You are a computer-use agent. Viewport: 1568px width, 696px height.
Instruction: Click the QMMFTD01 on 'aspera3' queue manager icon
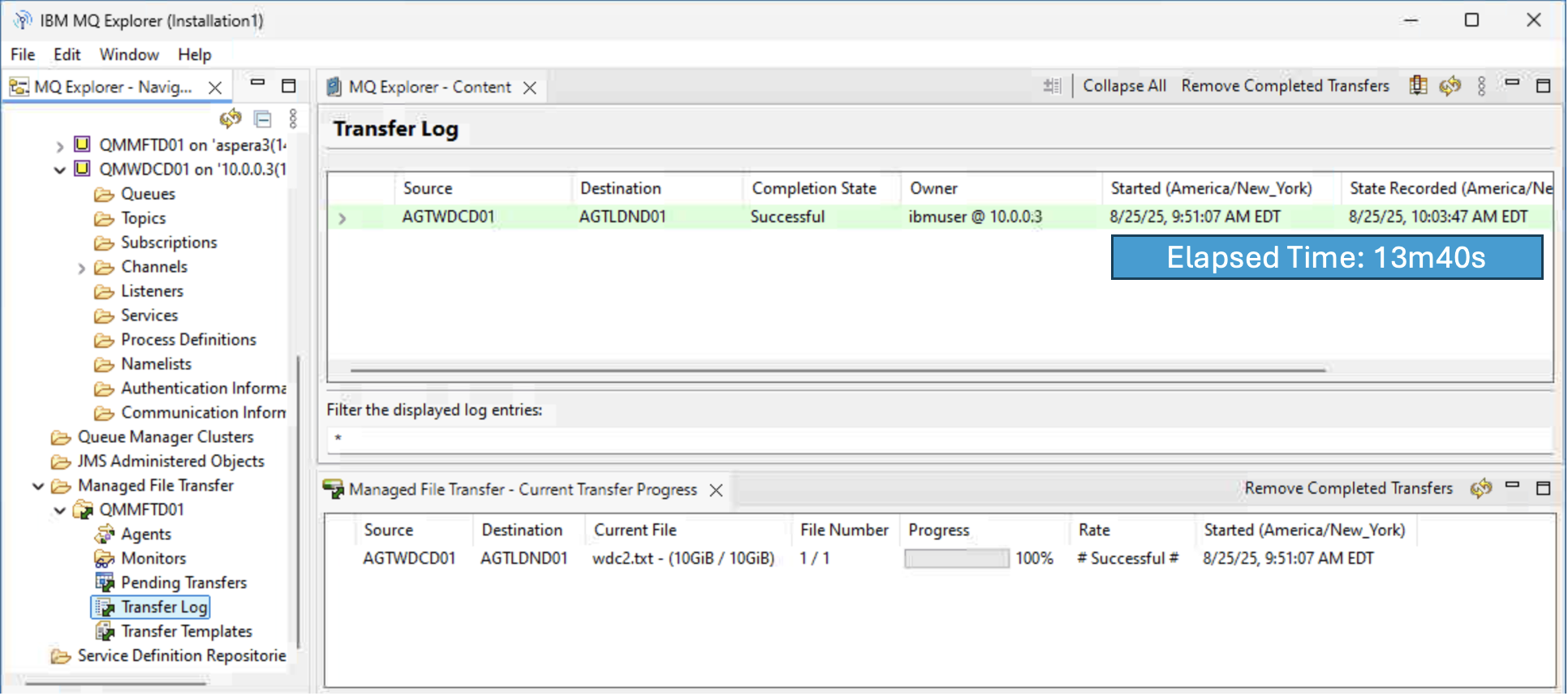82,144
